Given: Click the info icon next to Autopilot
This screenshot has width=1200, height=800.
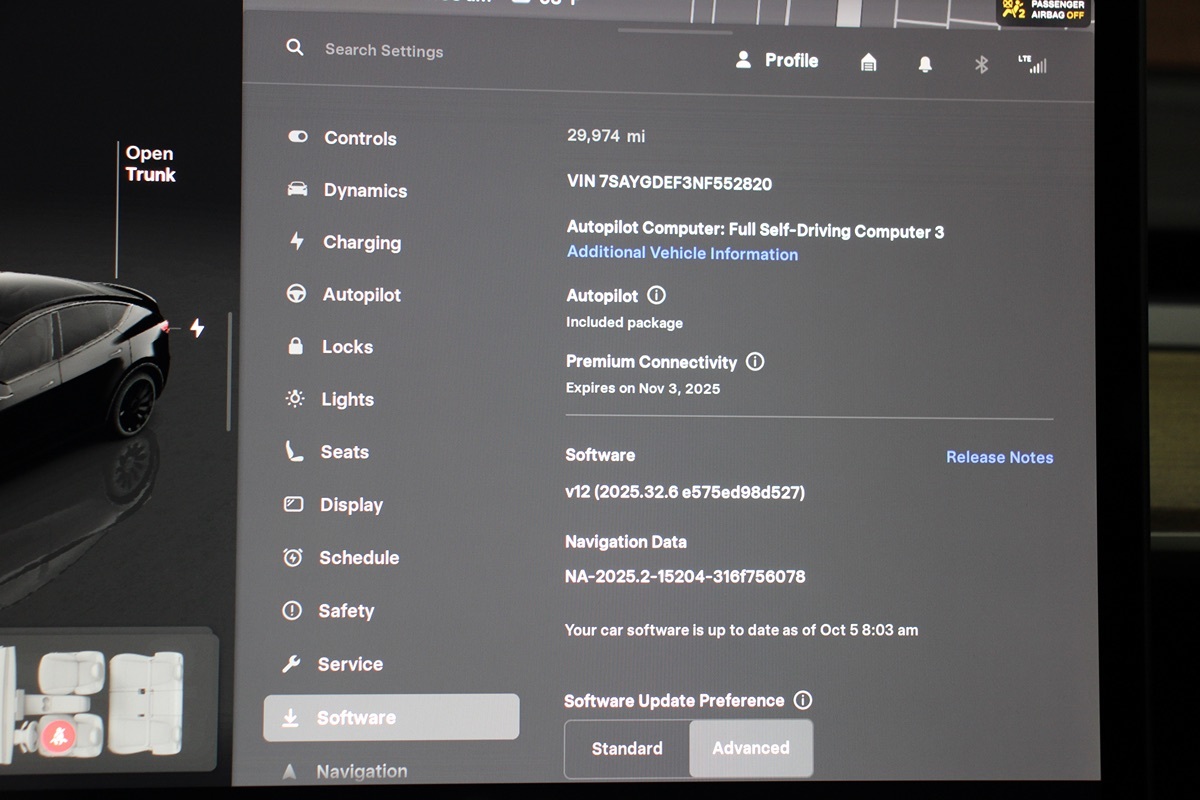Looking at the screenshot, I should (656, 295).
